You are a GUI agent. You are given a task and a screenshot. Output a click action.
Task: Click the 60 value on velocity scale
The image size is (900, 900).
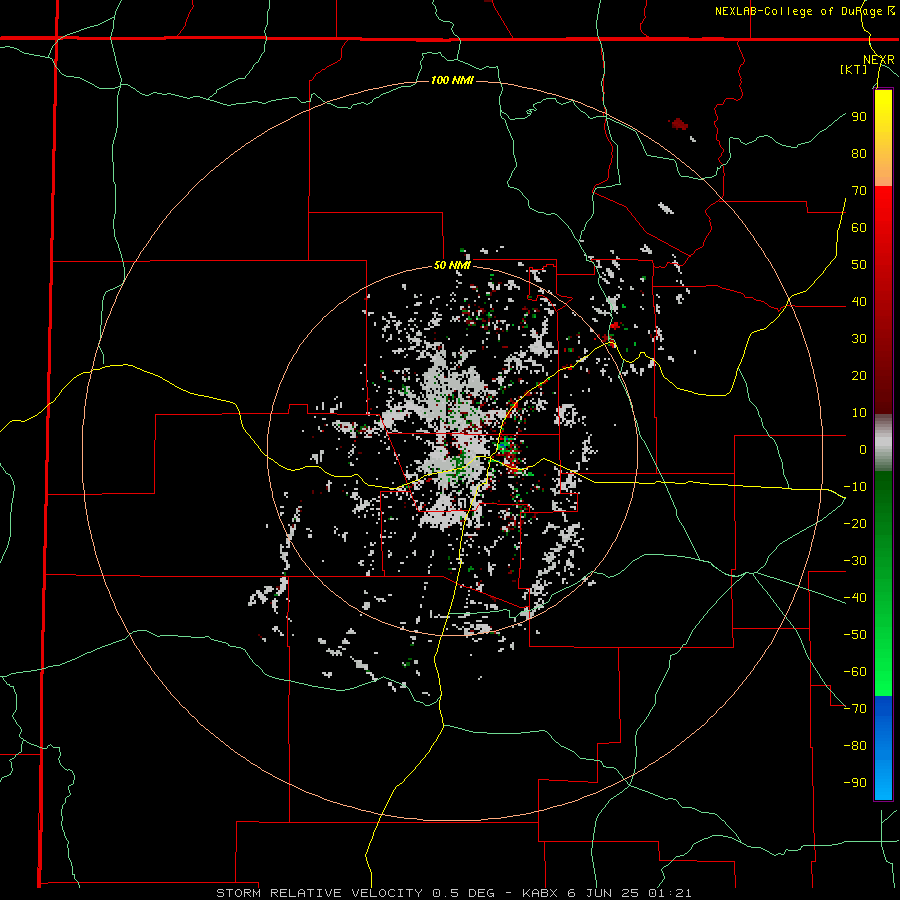[x=859, y=227]
